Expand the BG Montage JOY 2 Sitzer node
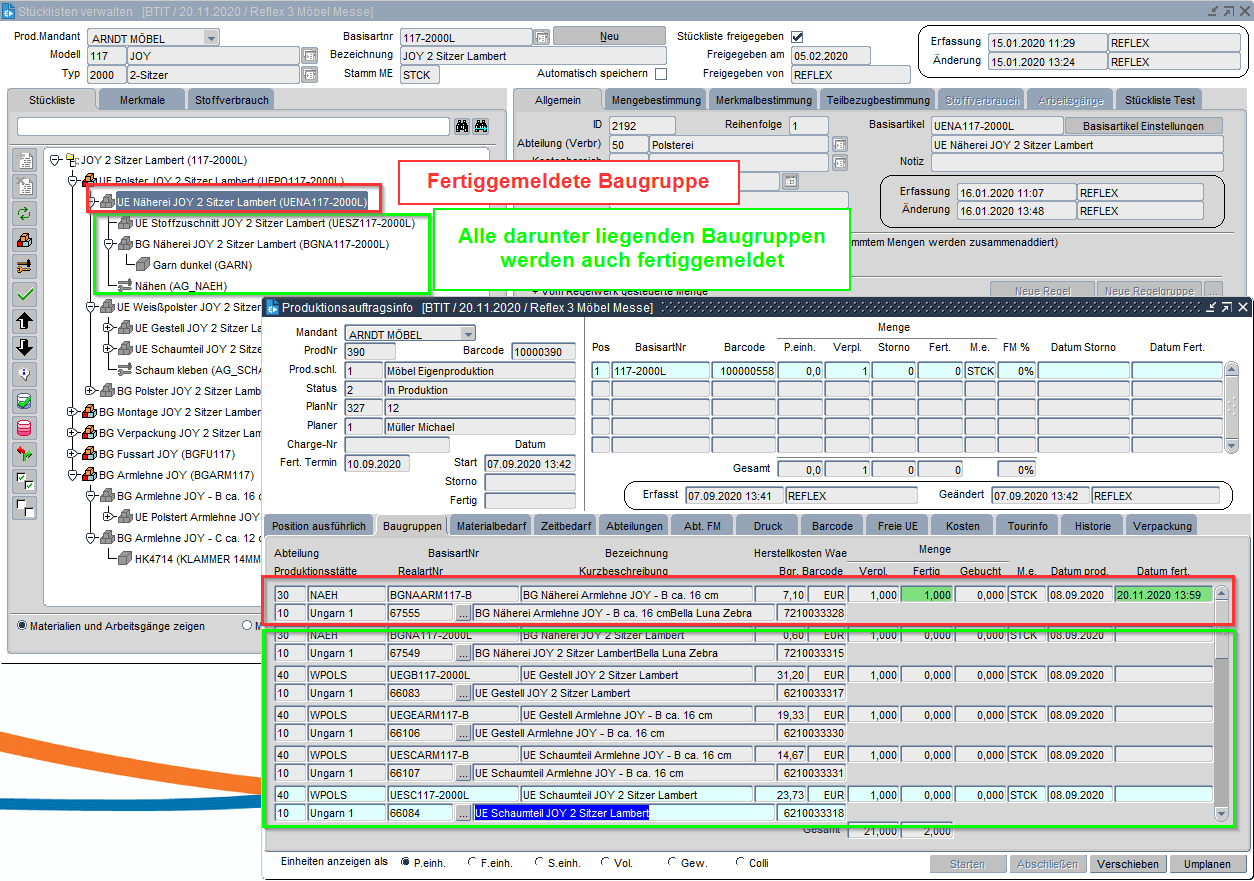The height and width of the screenshot is (881, 1254). click(72, 412)
